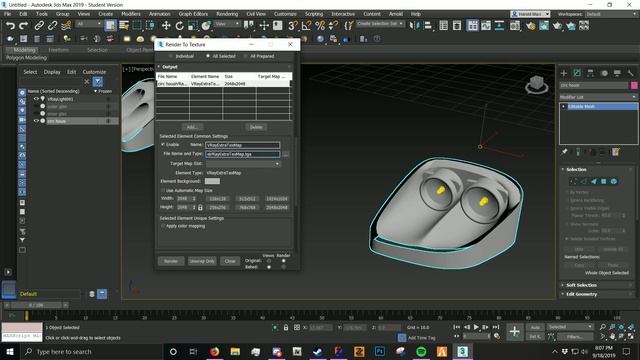The width and height of the screenshot is (640, 360).
Task: Click the Mirror tool icon
Action: coord(414,26)
